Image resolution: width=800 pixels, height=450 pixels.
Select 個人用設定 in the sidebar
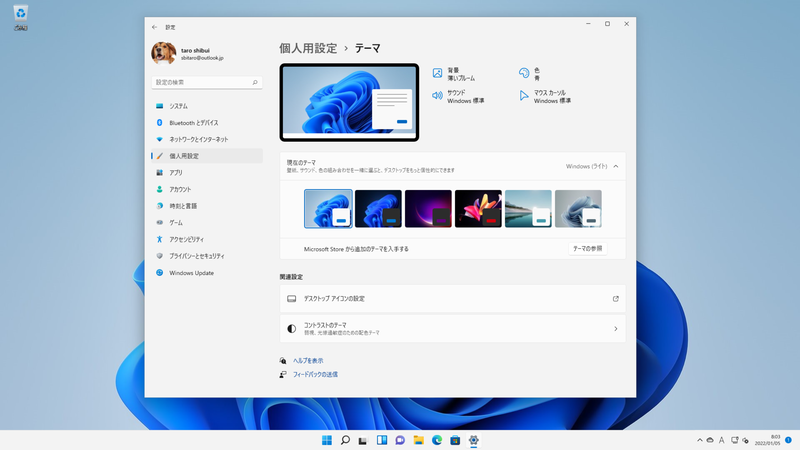pos(207,156)
